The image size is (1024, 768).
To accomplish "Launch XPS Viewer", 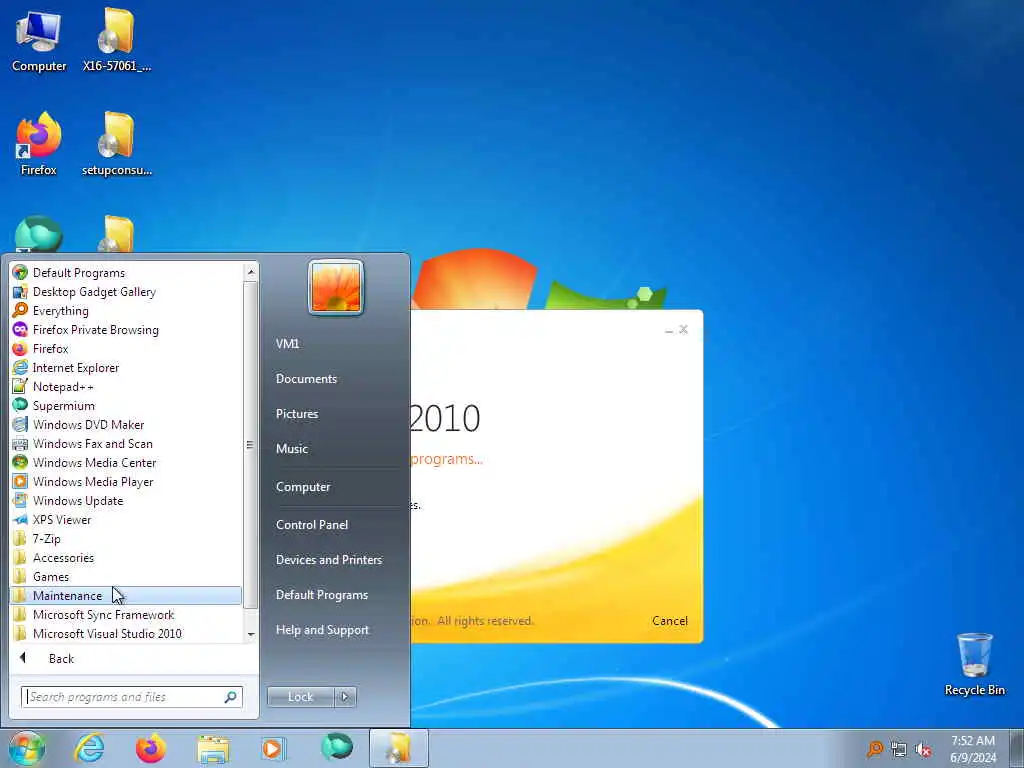I will 126,519.
